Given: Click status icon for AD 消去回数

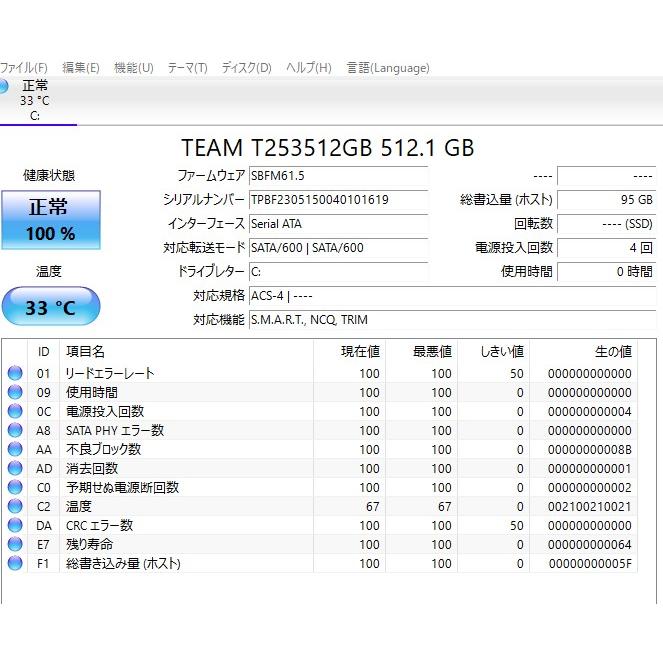Looking at the screenshot, I should point(15,468).
